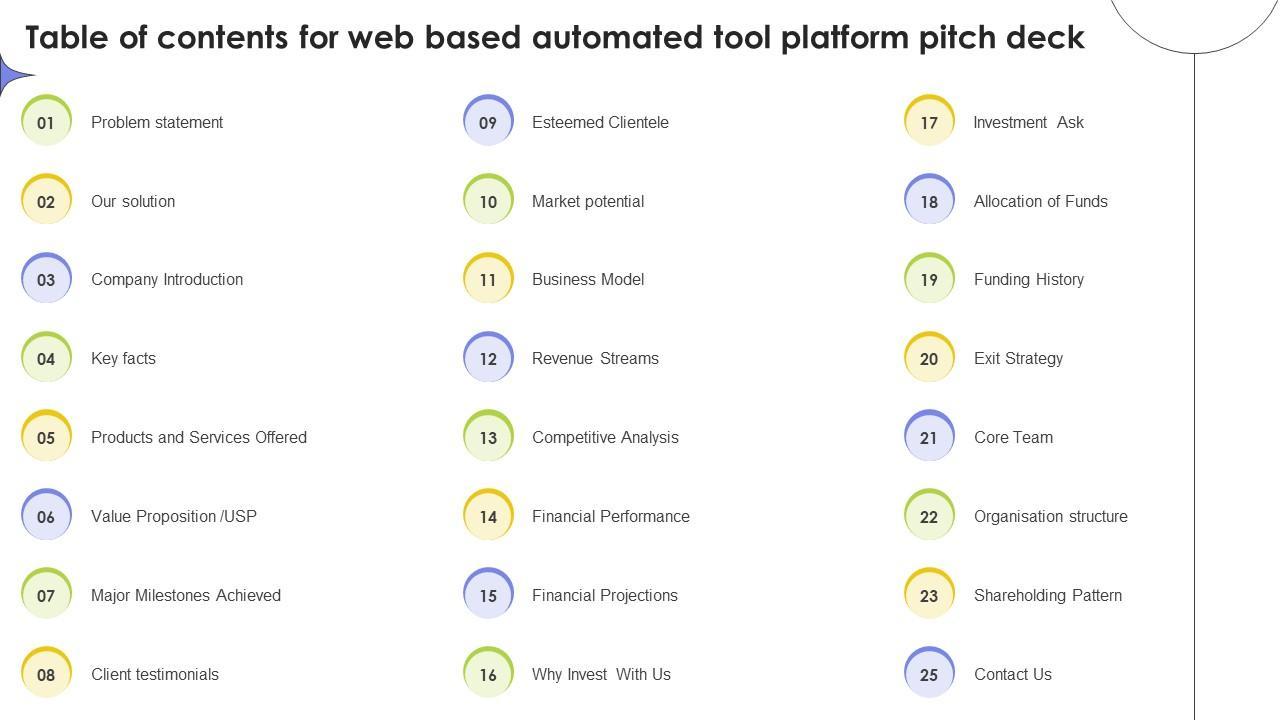The height and width of the screenshot is (720, 1280).
Task: Select the 03 circle badge
Action: [46, 280]
